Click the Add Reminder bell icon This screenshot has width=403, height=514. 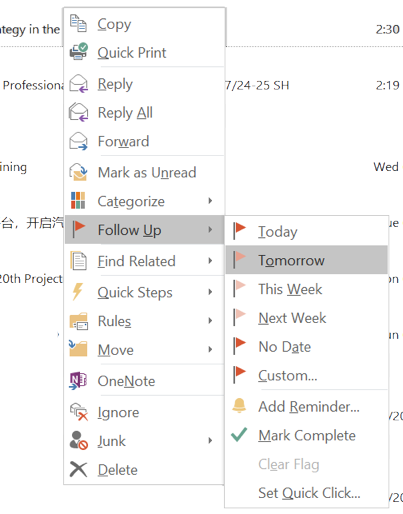tap(239, 406)
